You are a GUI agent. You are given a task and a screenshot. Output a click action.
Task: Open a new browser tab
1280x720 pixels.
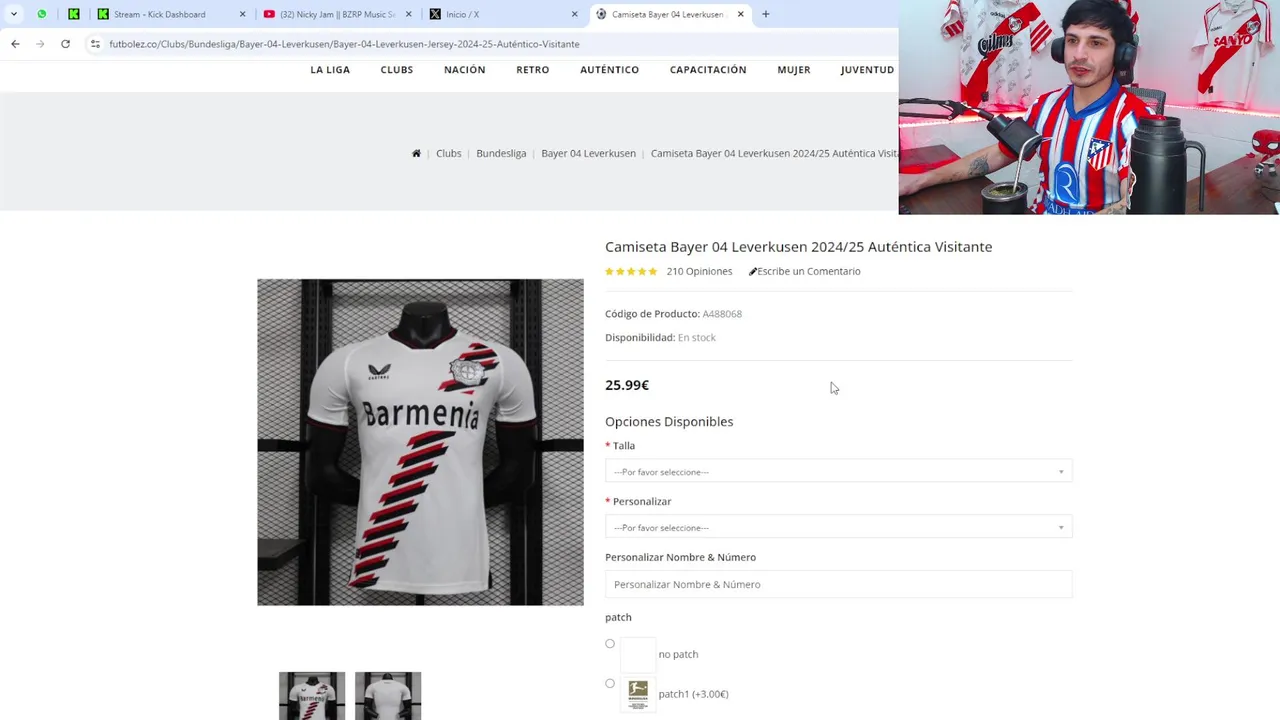coord(766,14)
